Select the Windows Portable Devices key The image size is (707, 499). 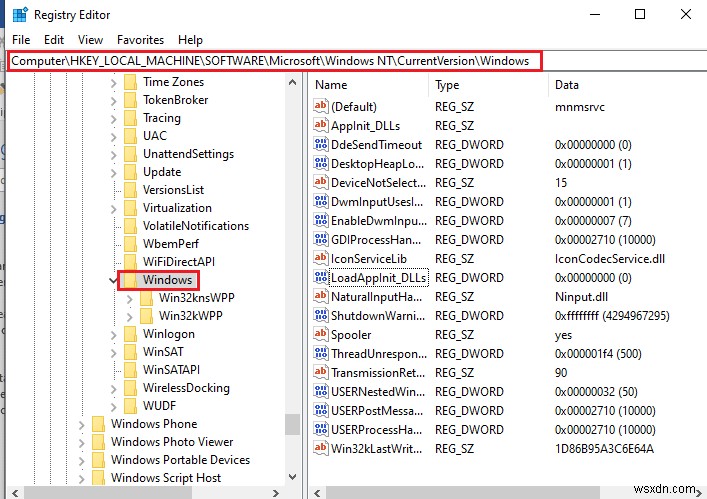pyautogui.click(x=180, y=460)
